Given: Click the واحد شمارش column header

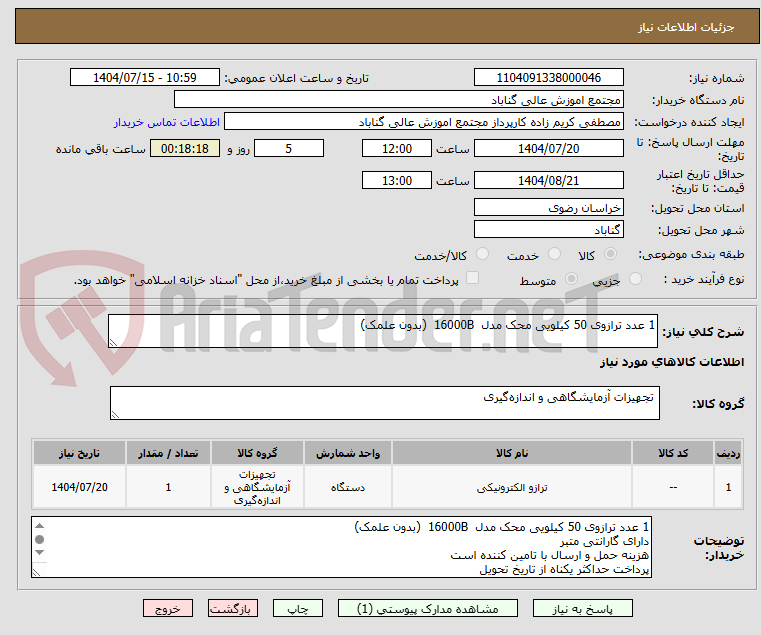Looking at the screenshot, I should [348, 453].
